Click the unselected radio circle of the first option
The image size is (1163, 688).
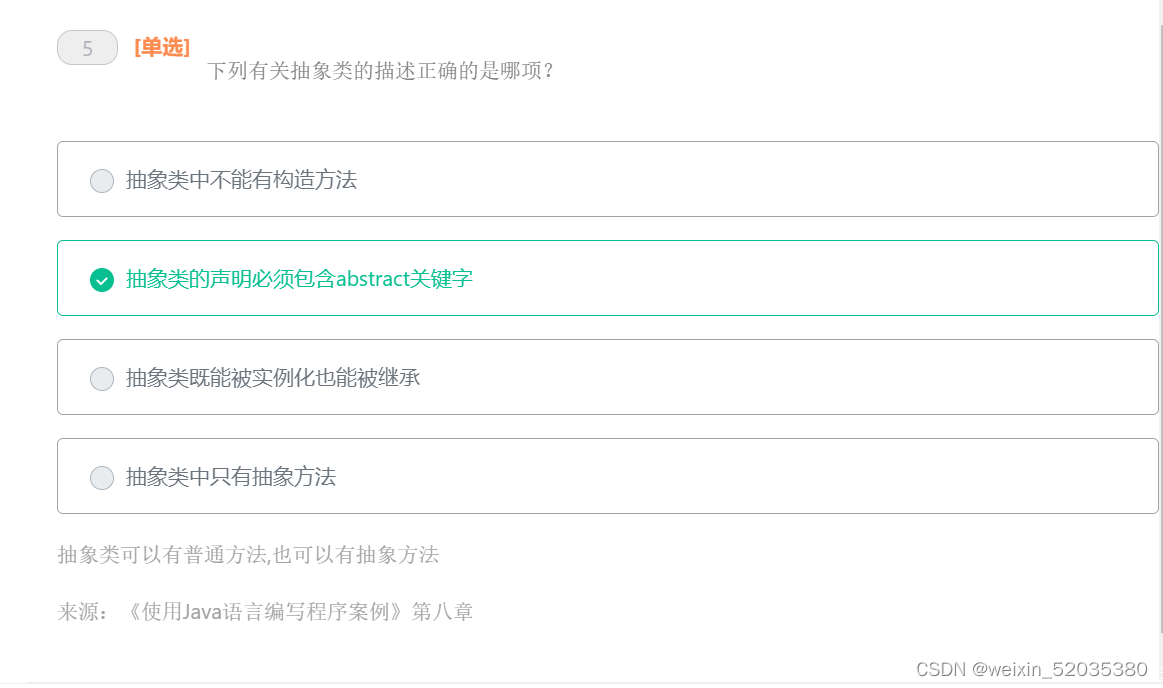[101, 181]
